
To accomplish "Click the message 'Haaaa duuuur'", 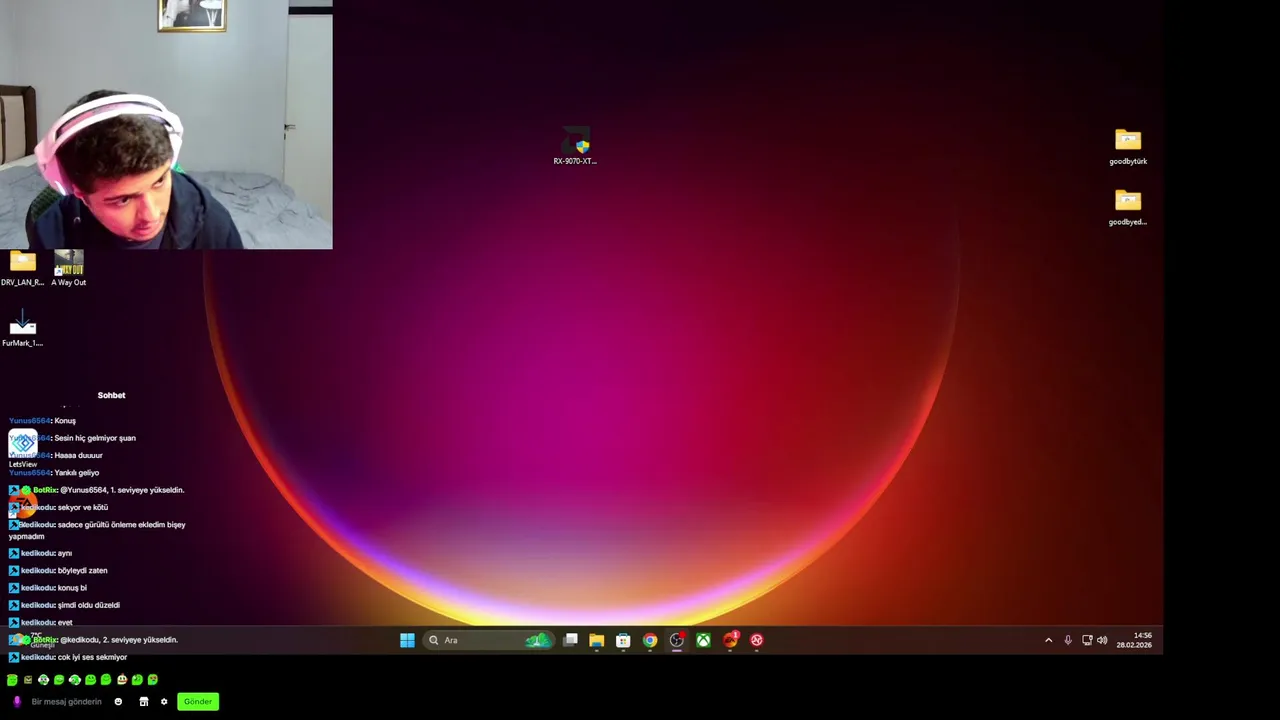I will [x=78, y=455].
